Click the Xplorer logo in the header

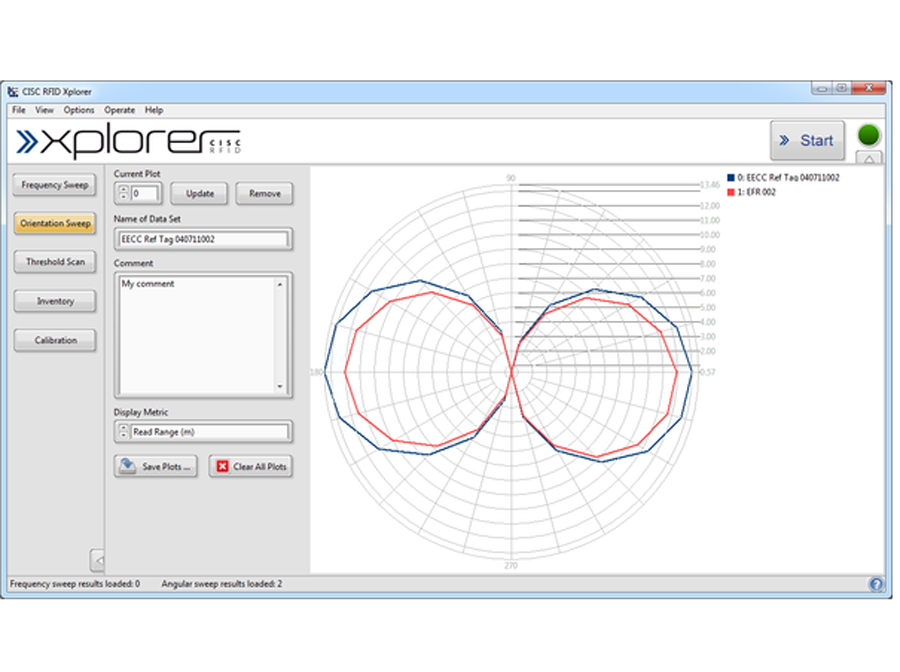(x=128, y=141)
